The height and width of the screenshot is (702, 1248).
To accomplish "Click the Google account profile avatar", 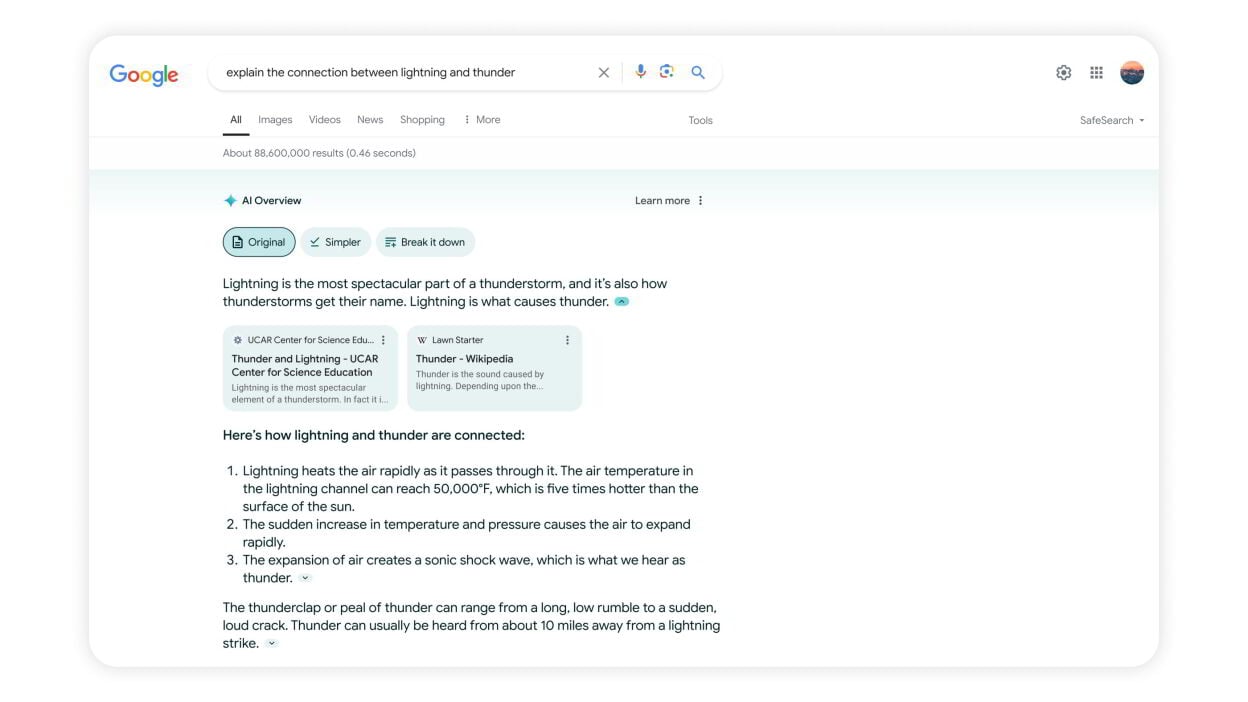I will (x=1132, y=72).
